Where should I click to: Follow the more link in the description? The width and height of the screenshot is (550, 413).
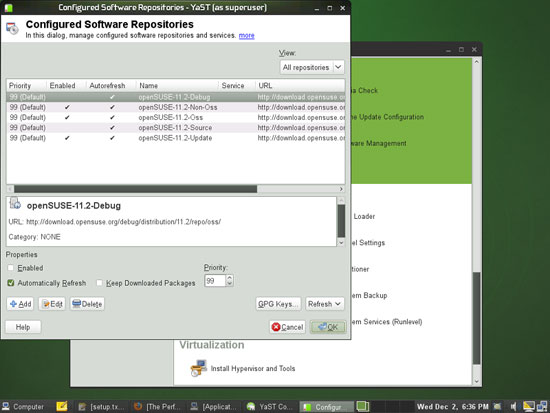(247, 35)
